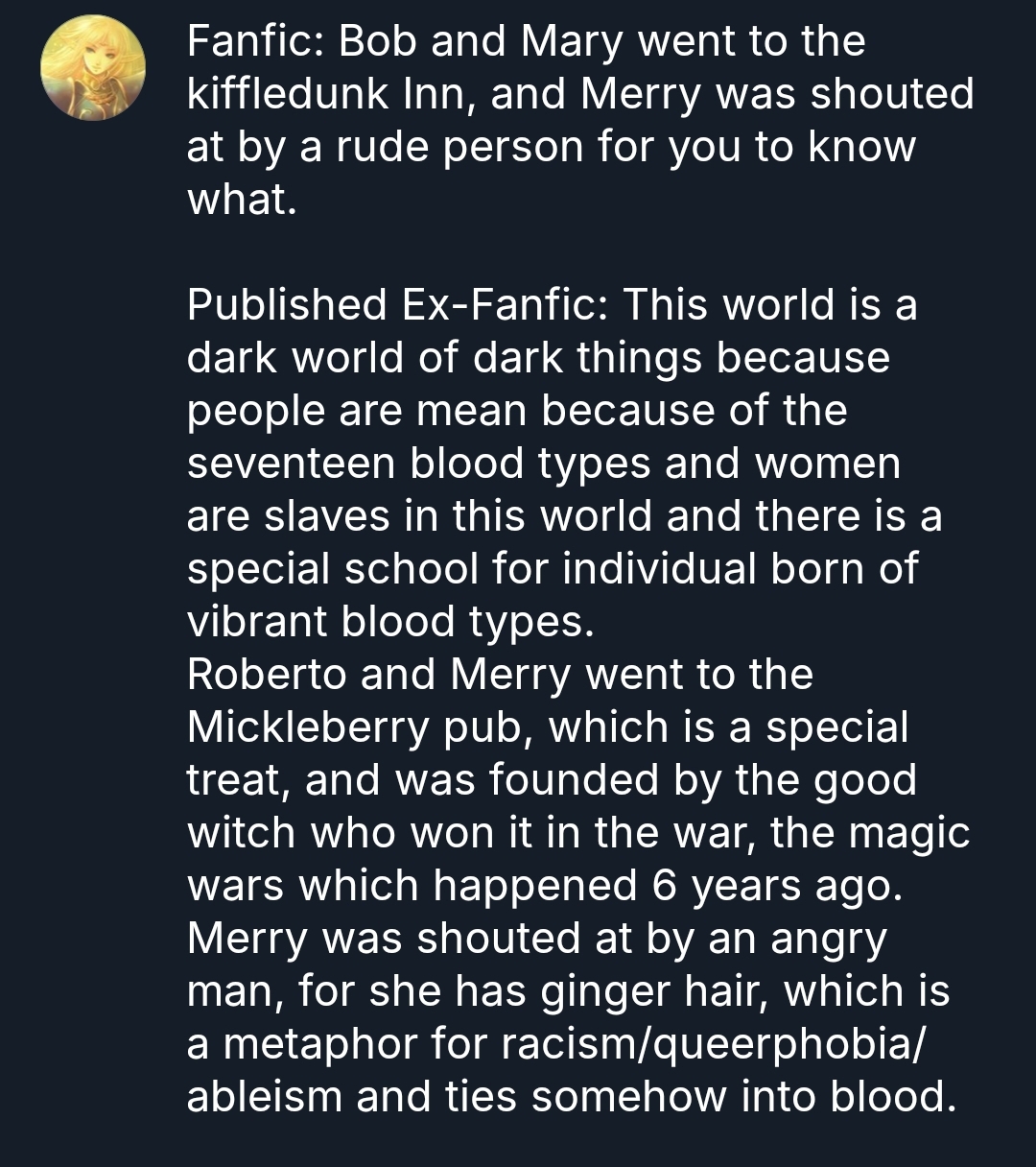Select the word "seventeen" in the post
This screenshot has height=1167, width=1036.
291,464
